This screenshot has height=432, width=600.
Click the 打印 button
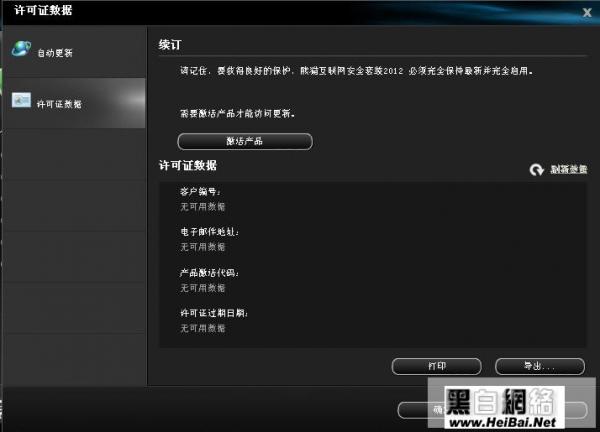(437, 366)
